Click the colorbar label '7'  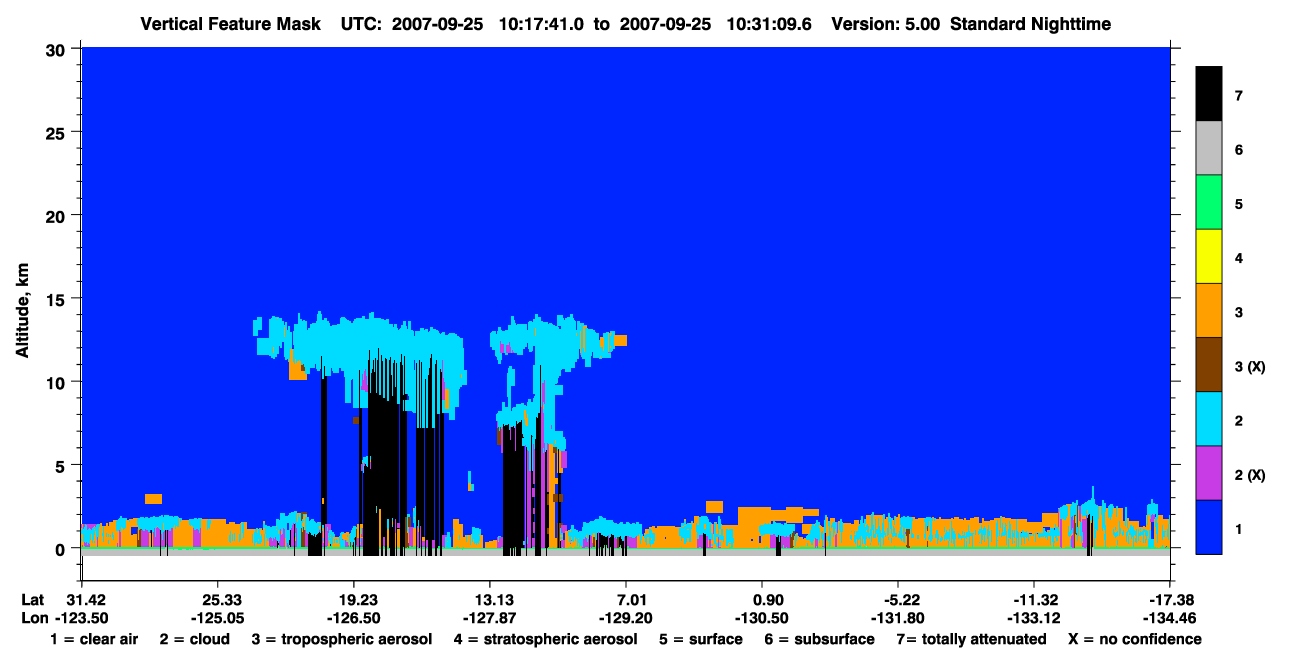[x=1238, y=96]
